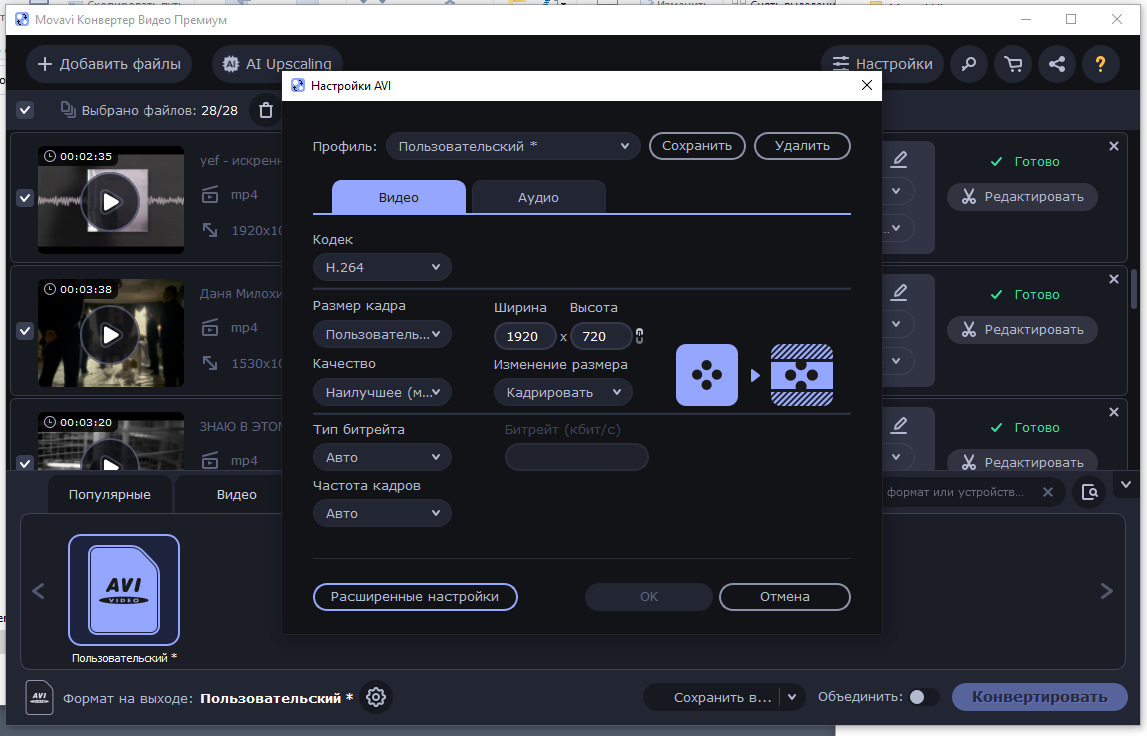Open help via question mark icon
1147x736 pixels.
click(x=1101, y=64)
